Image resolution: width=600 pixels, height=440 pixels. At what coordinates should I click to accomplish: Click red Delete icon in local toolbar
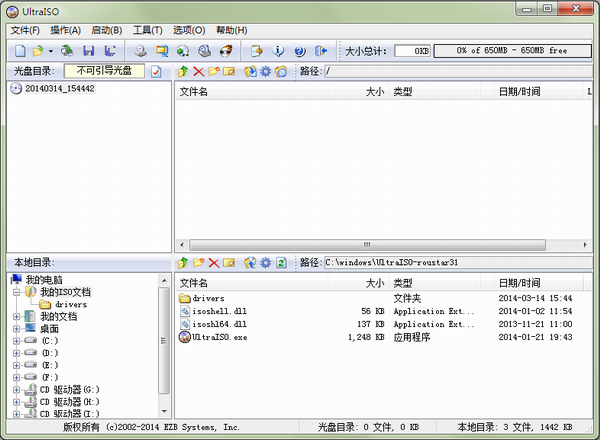tap(214, 262)
